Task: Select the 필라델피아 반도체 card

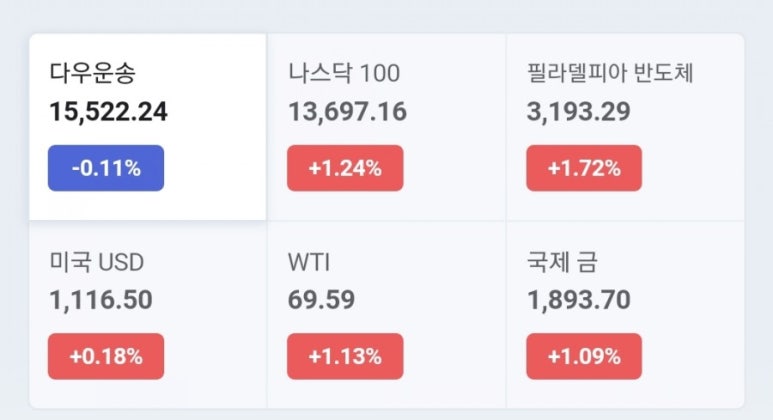Action: 625,127
